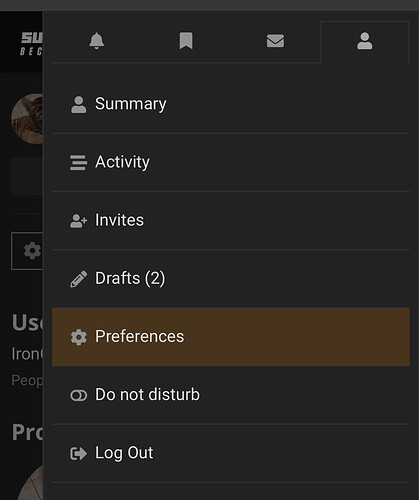Viewport: 419px width, 500px height.
Task: Select the highlighted Preferences item
Action: 231,337
